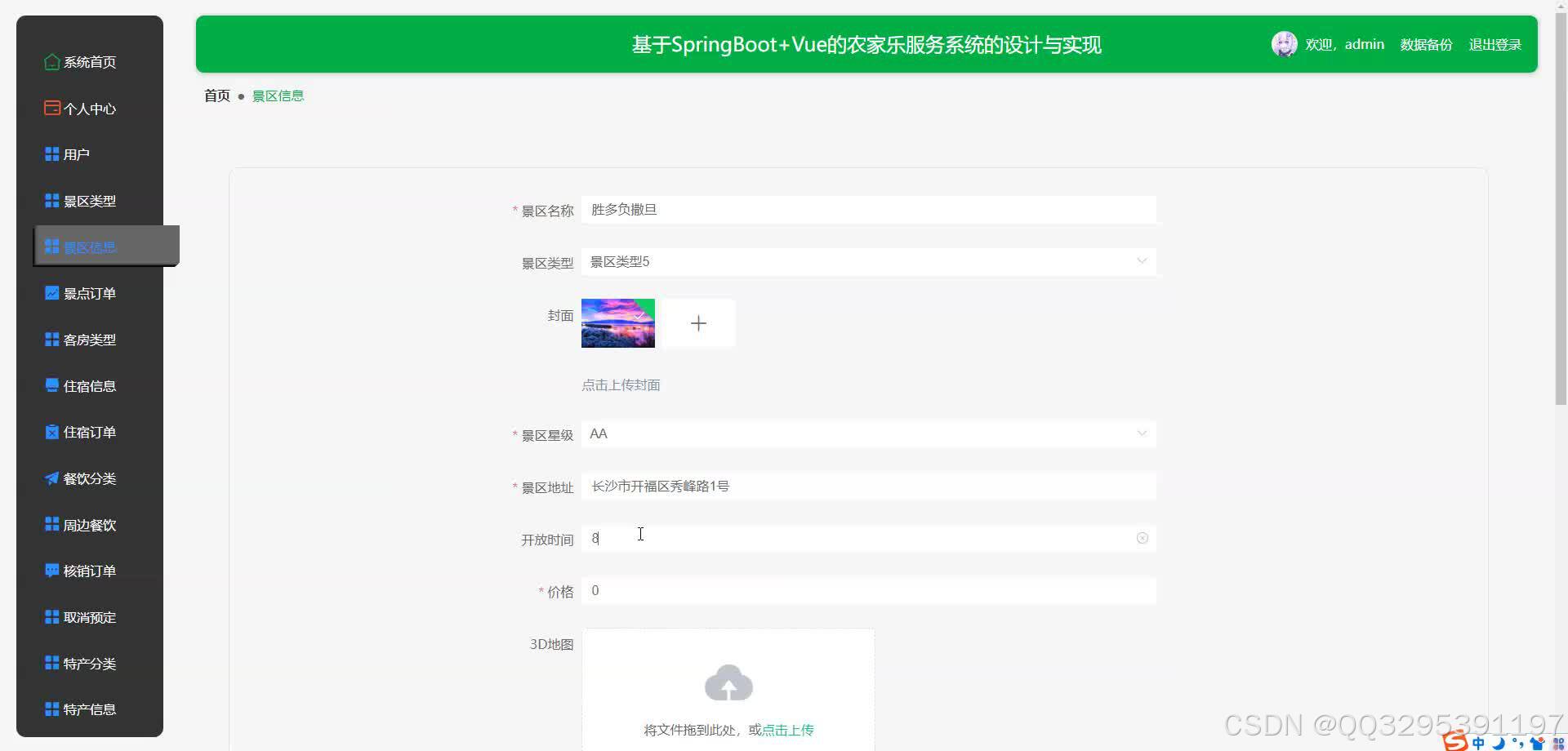Open 系统首页 in the sidebar
This screenshot has height=751, width=1568.
(90, 62)
